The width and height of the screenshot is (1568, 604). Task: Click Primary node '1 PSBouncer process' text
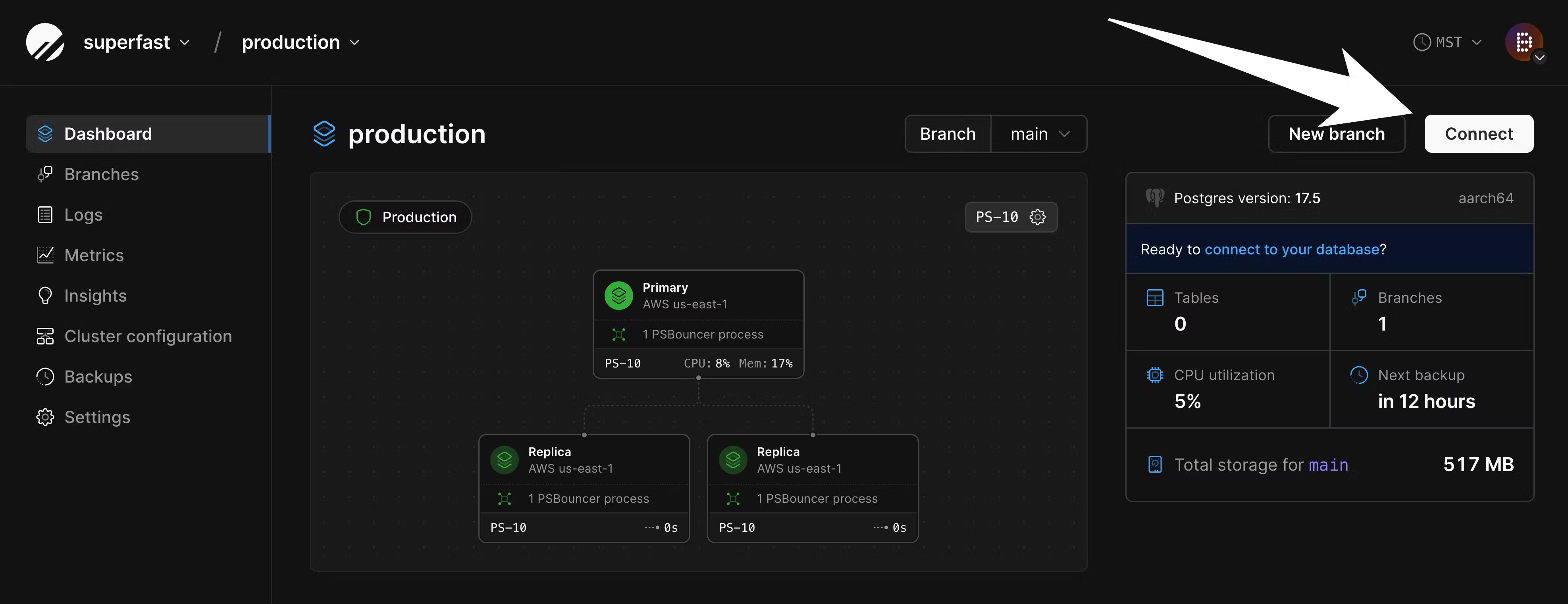703,334
